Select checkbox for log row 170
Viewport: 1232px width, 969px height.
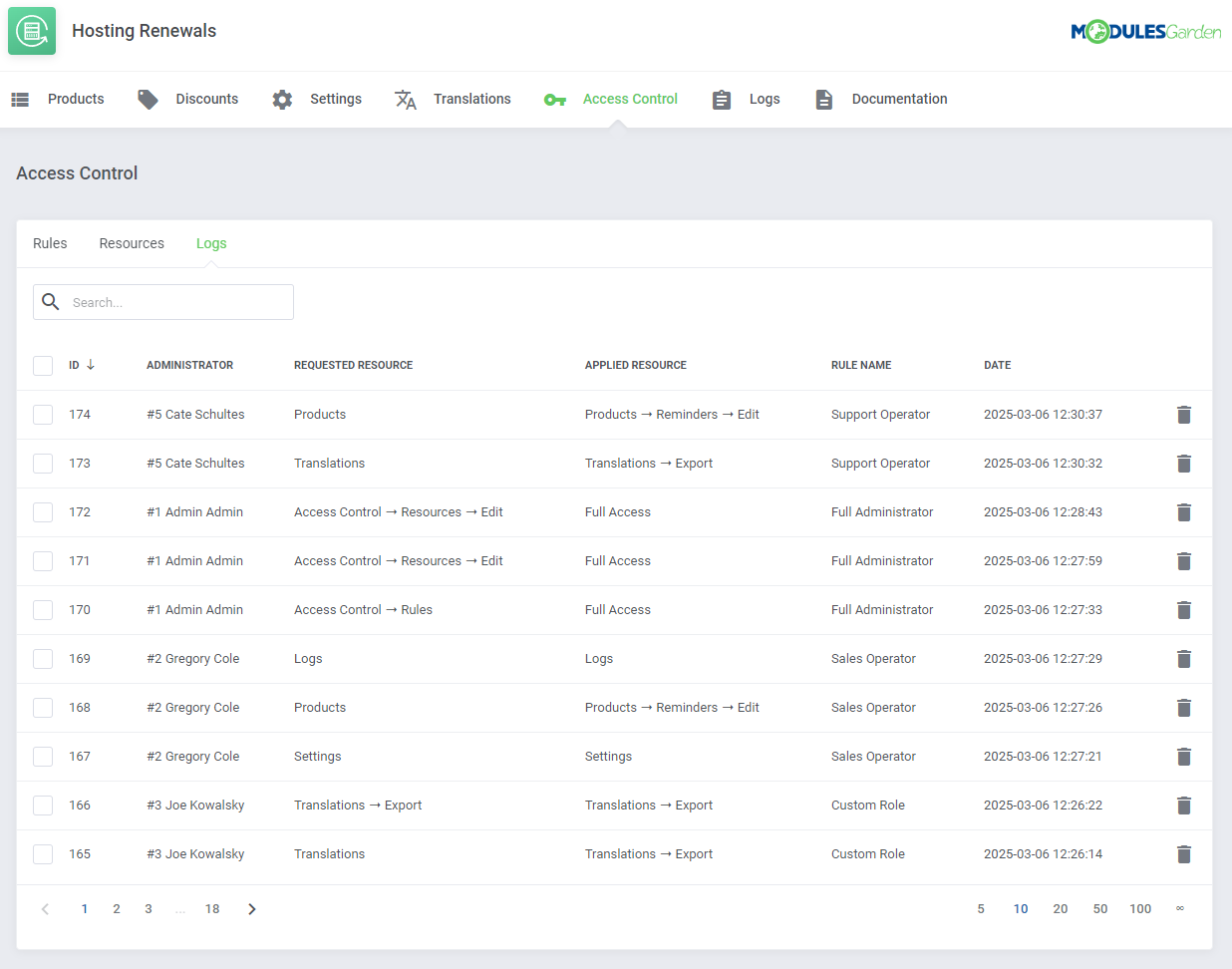coord(43,610)
